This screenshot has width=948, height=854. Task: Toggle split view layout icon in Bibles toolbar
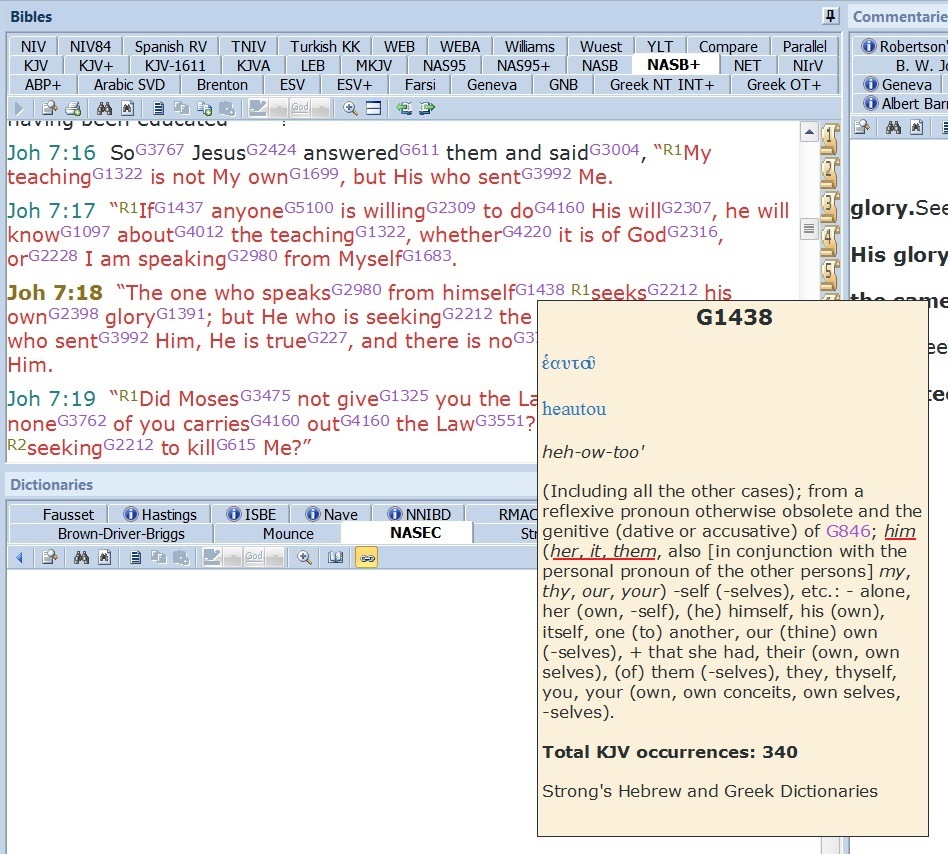click(x=373, y=108)
